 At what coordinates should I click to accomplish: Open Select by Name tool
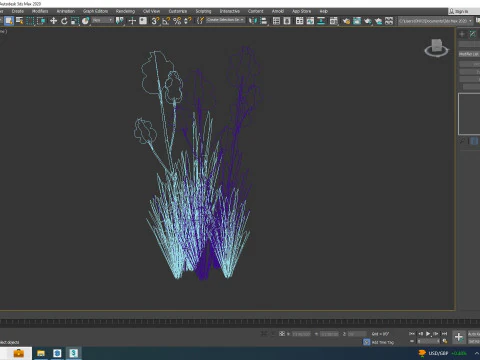pyautogui.click(x=20, y=21)
